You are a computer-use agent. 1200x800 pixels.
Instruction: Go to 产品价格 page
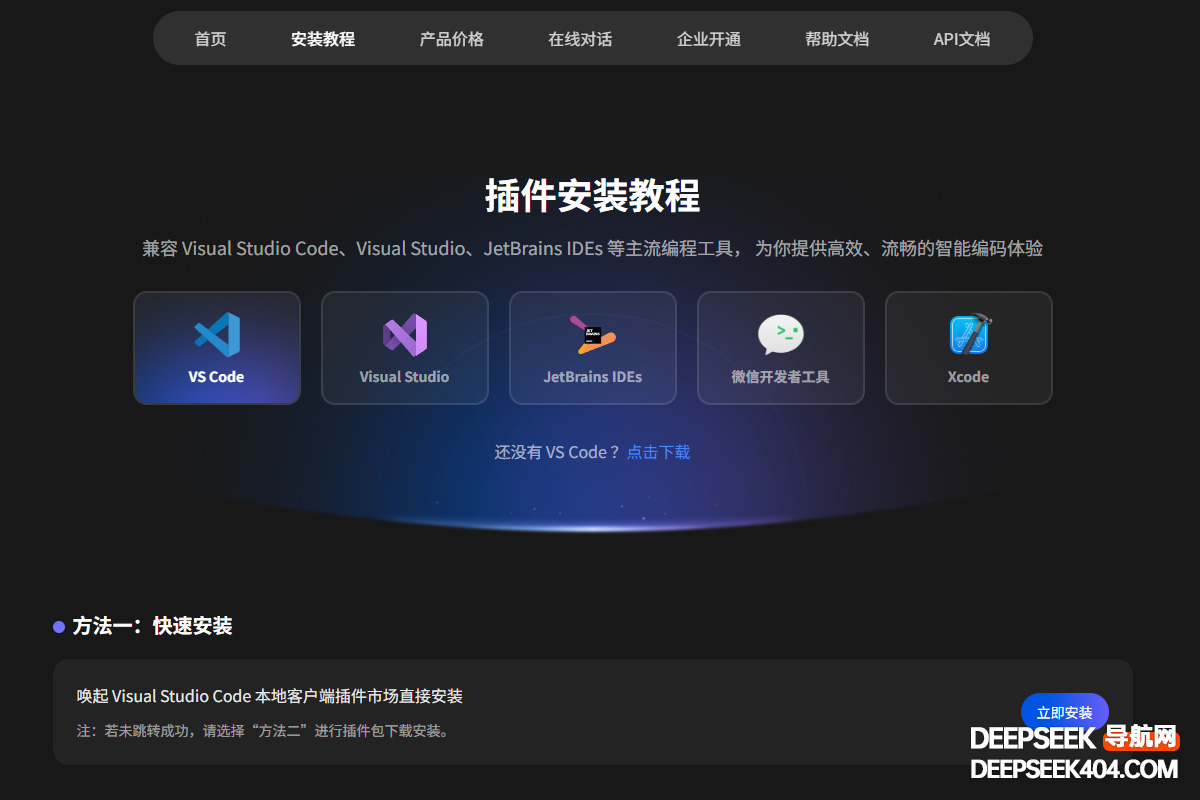(451, 39)
